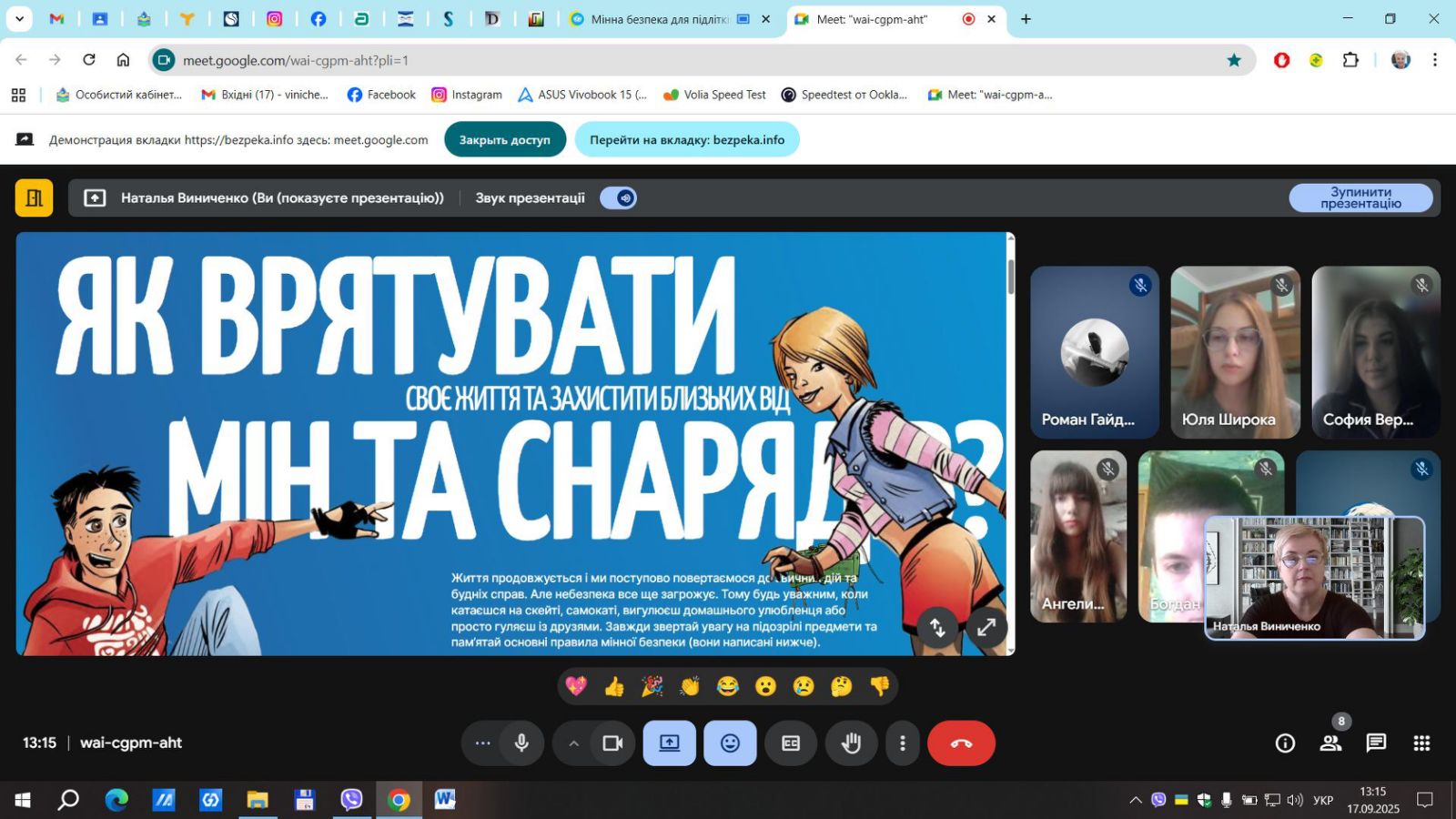Open the chat with everyone panel
The image size is (1456, 819).
point(1376,743)
